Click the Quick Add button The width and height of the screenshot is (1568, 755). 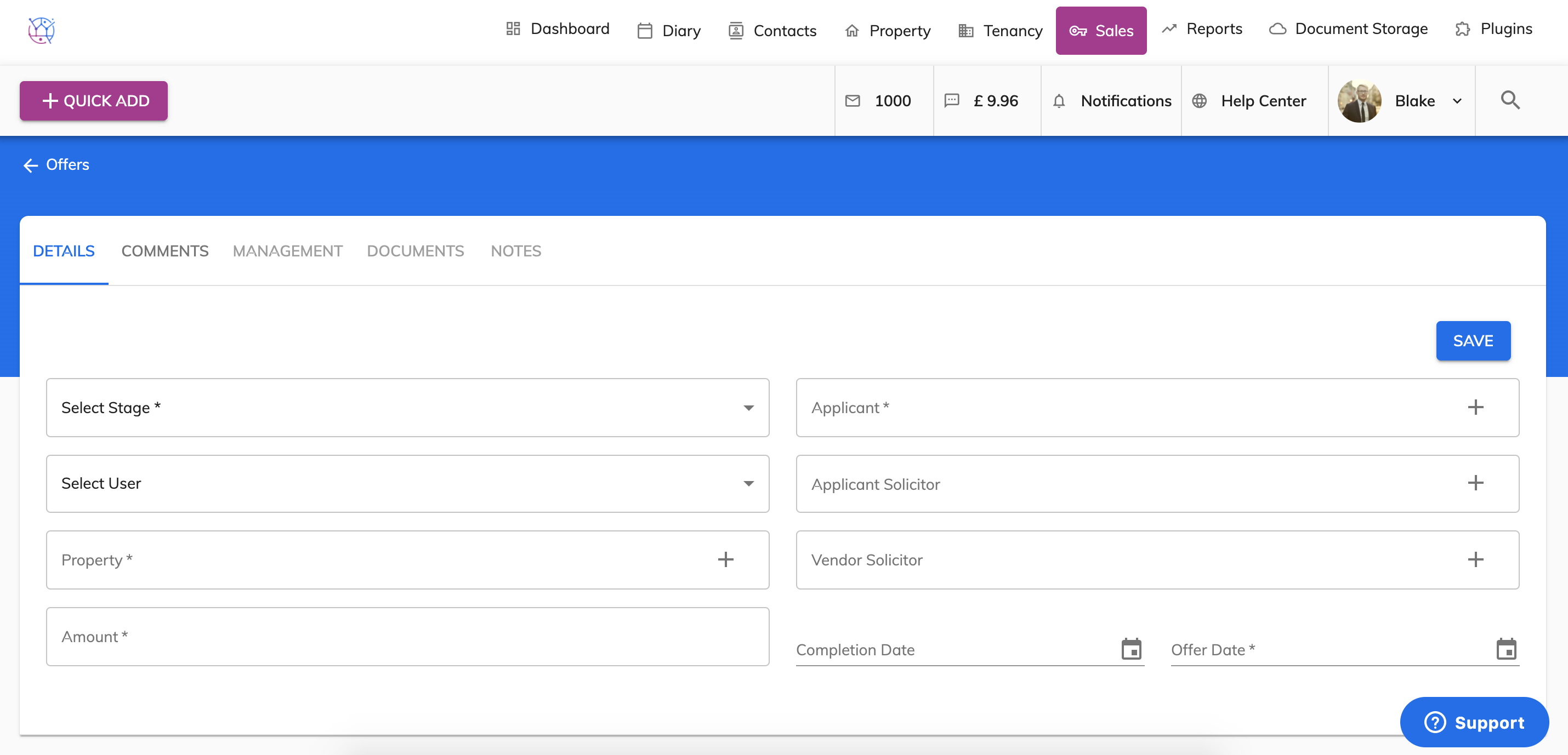pos(94,100)
